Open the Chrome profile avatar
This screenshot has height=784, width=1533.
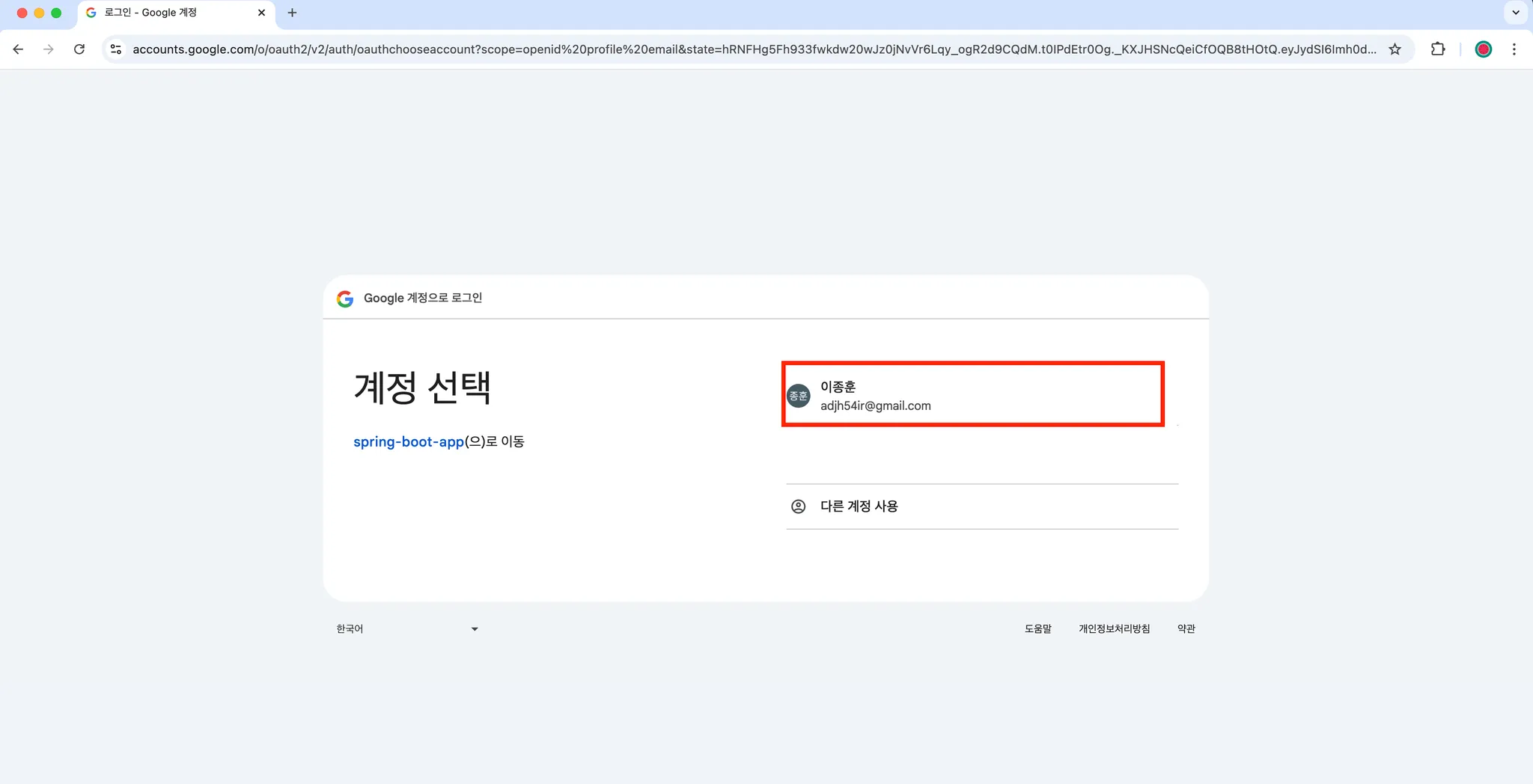[1483, 49]
